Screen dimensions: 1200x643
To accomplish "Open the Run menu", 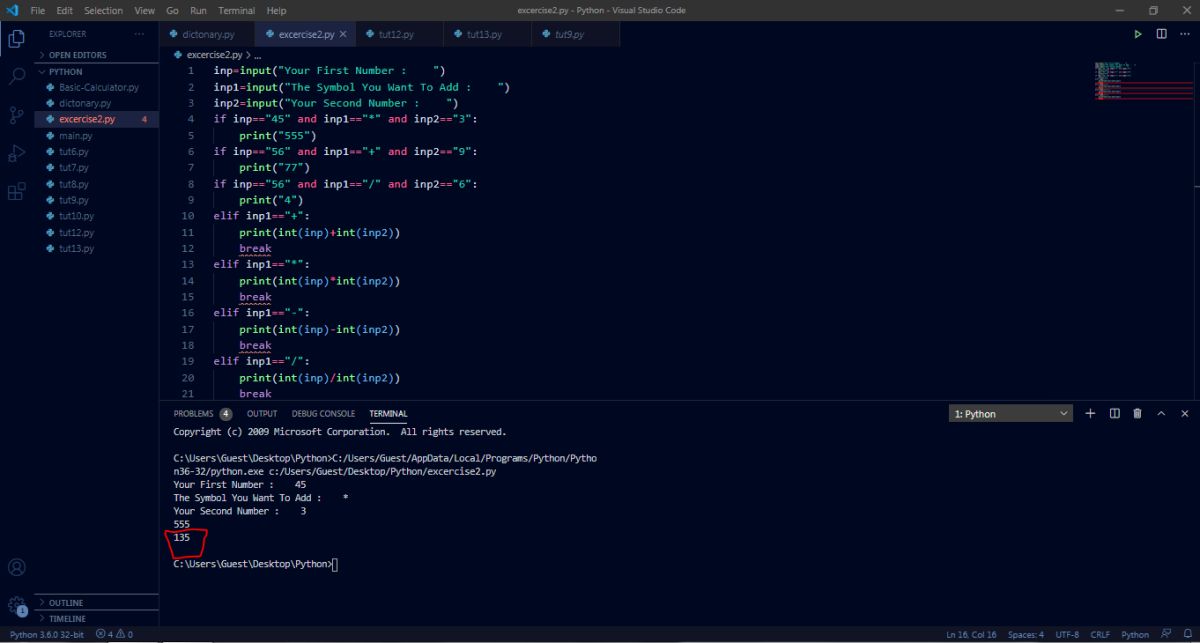I will click(x=198, y=10).
